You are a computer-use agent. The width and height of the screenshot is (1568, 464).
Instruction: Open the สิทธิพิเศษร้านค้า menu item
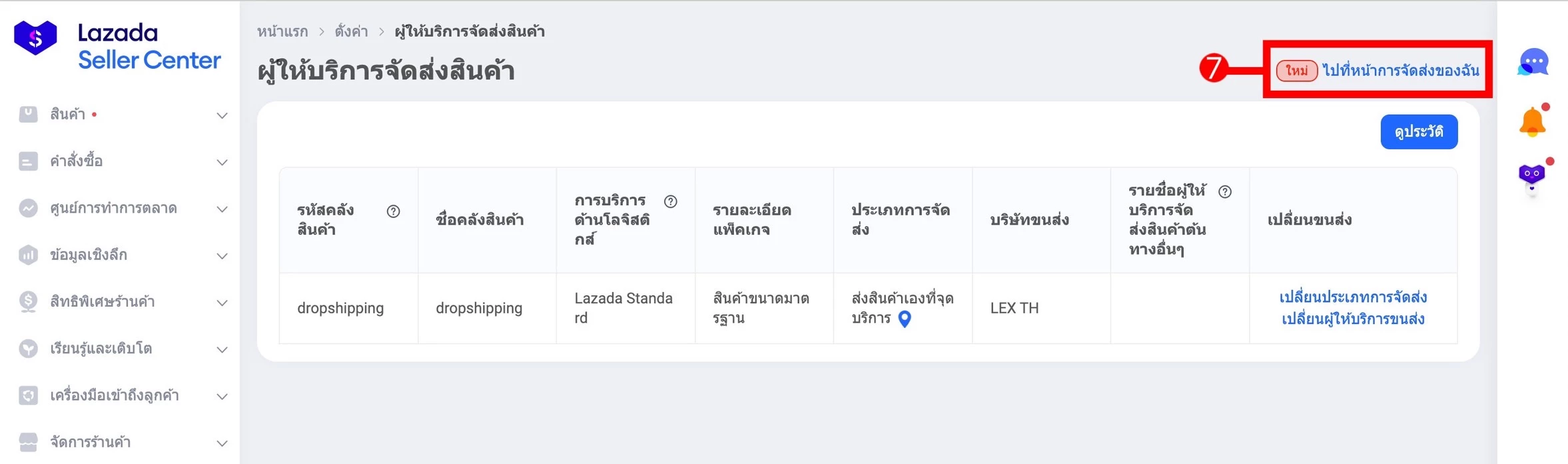(x=110, y=301)
